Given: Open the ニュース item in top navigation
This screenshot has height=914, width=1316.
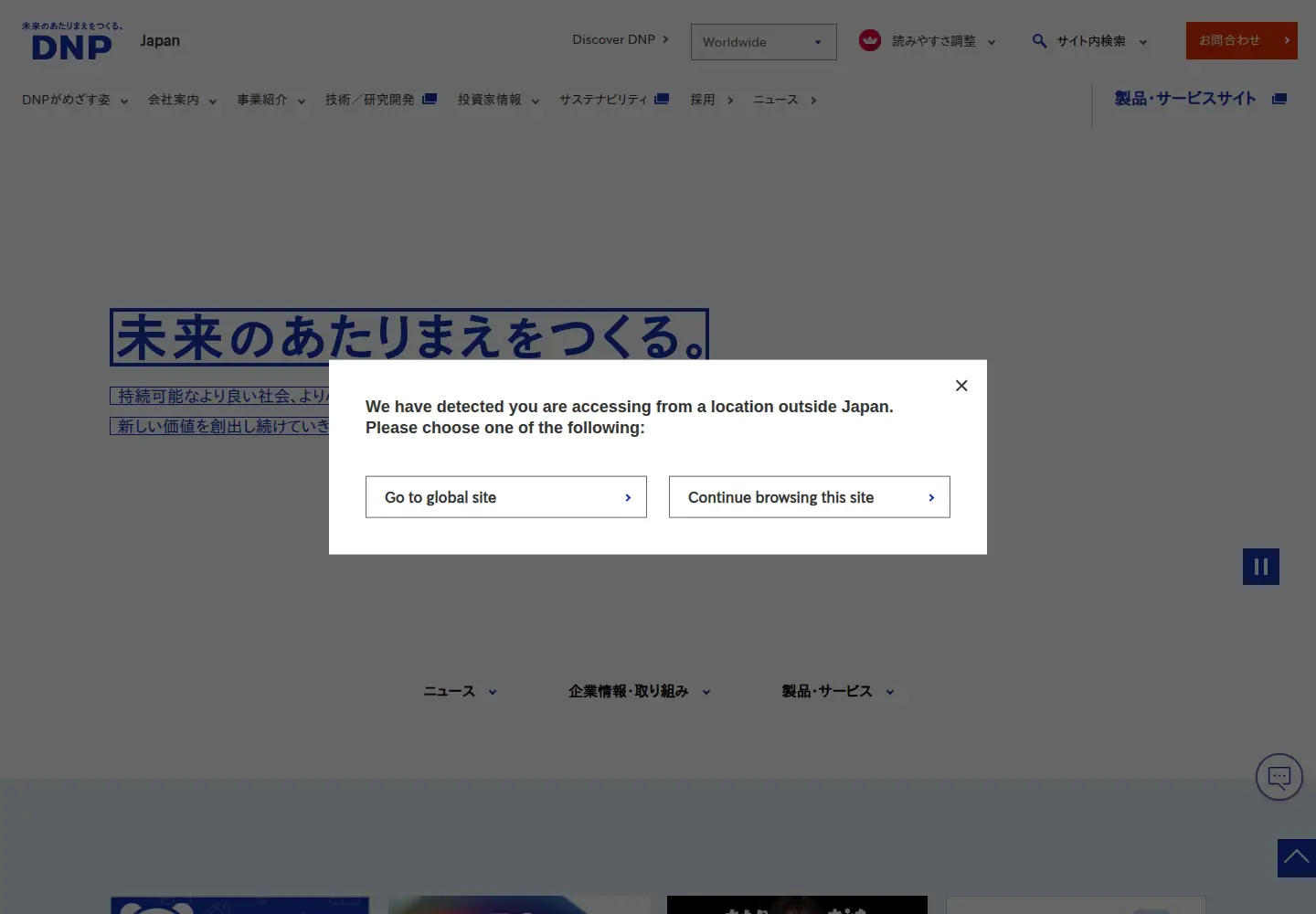Looking at the screenshot, I should coord(785,100).
